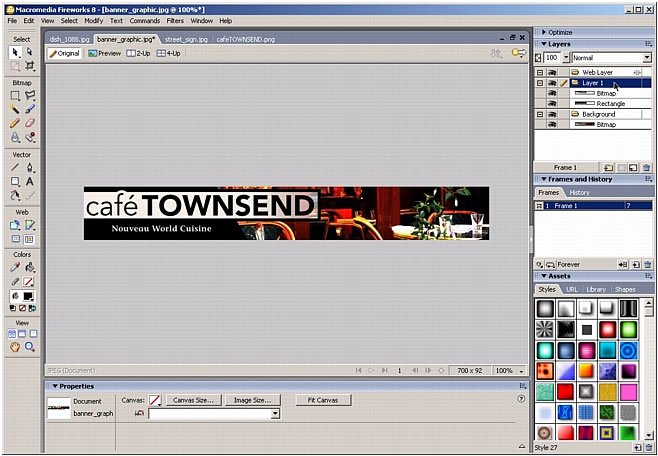Select the Freeform tool
Image resolution: width=658 pixels, height=456 pixels.
point(15,195)
